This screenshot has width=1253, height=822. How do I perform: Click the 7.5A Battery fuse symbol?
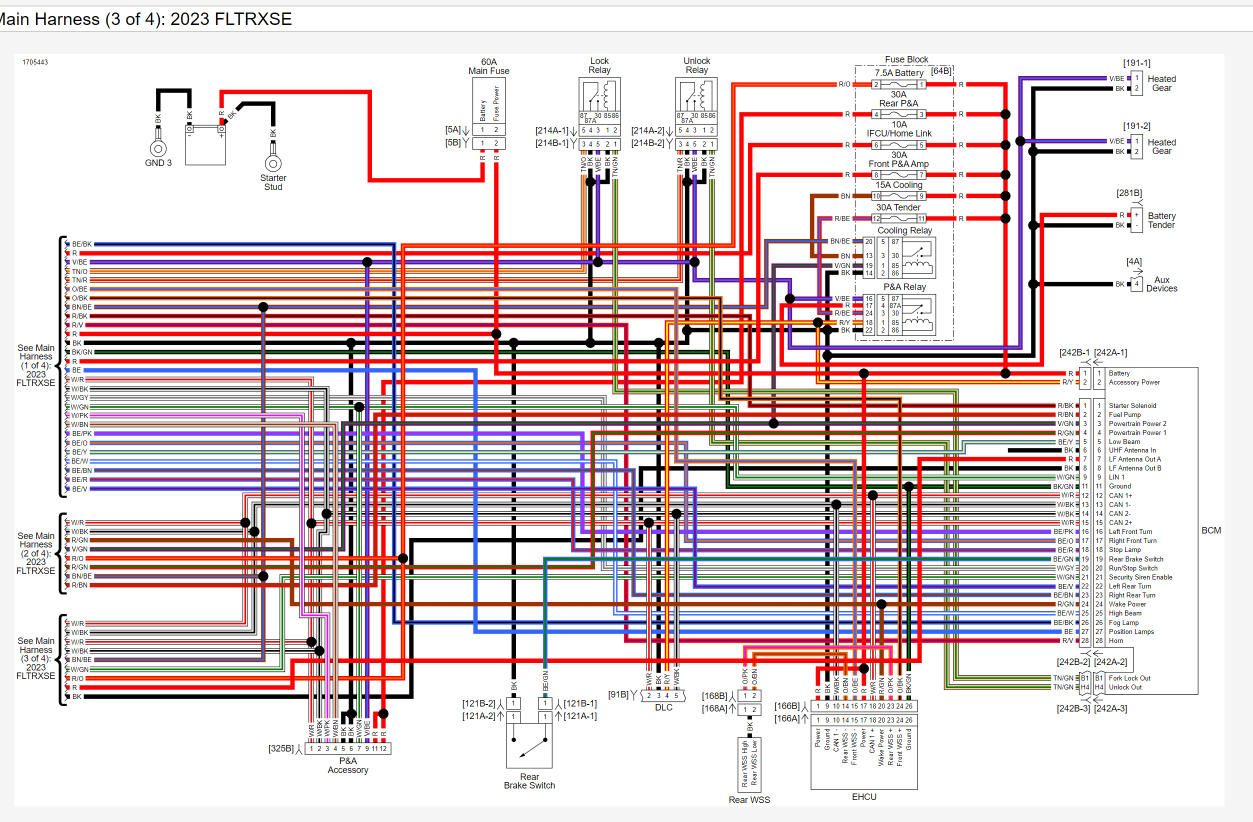(x=899, y=85)
